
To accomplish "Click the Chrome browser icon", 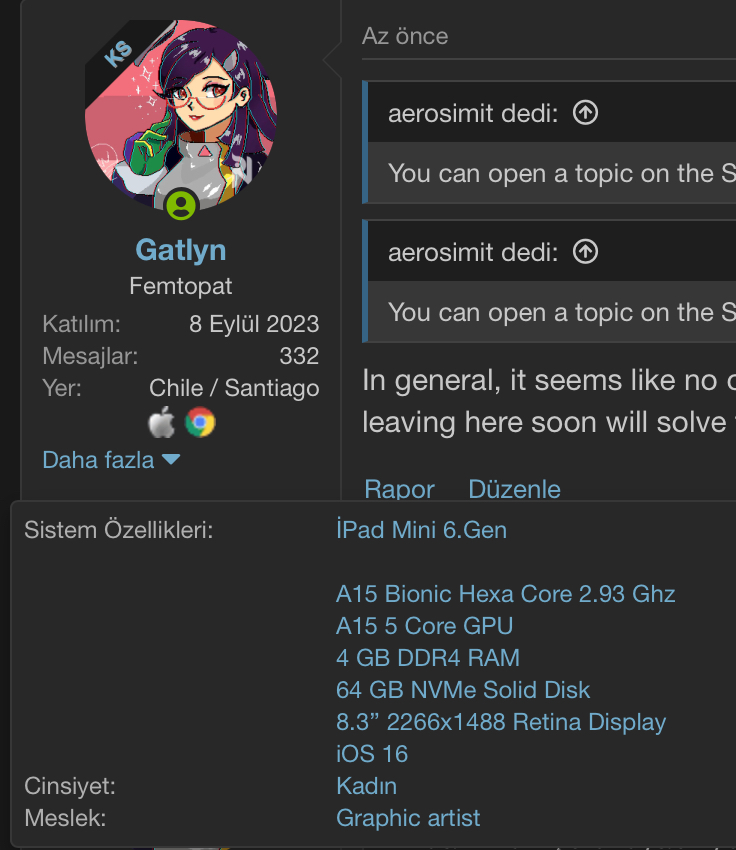I will (200, 423).
